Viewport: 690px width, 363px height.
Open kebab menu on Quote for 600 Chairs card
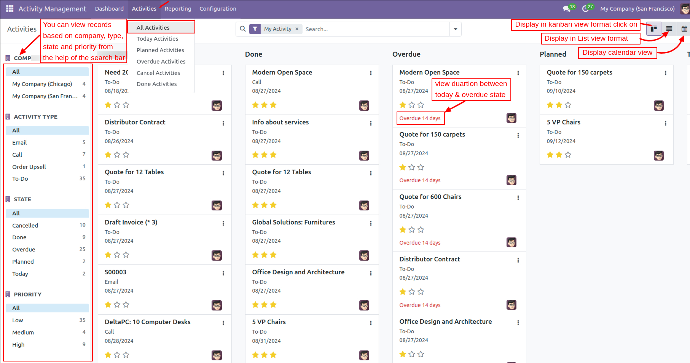pos(518,198)
